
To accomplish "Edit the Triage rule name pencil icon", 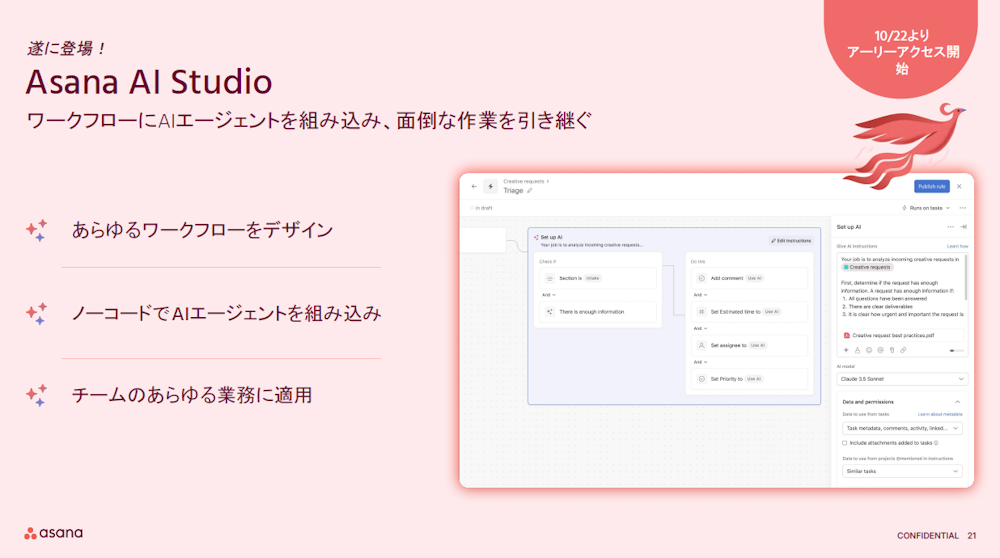I will [529, 191].
